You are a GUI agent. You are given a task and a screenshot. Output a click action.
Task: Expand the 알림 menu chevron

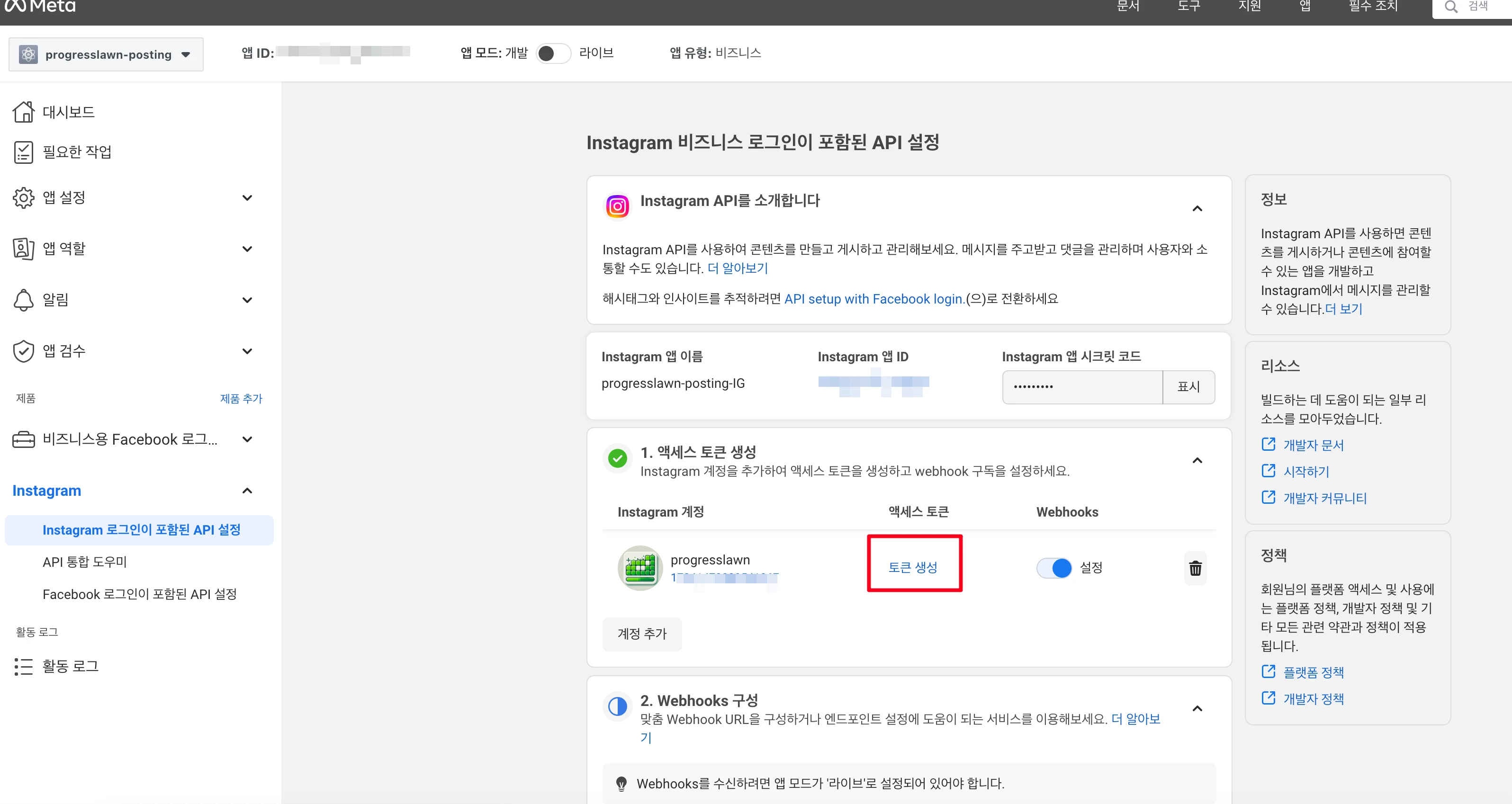point(247,300)
